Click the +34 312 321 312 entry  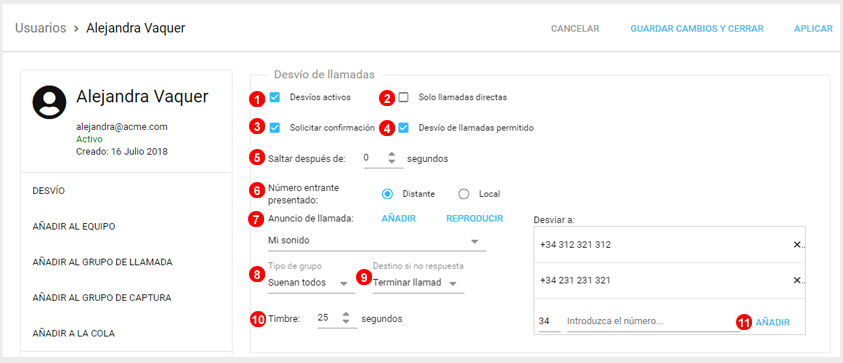(576, 245)
